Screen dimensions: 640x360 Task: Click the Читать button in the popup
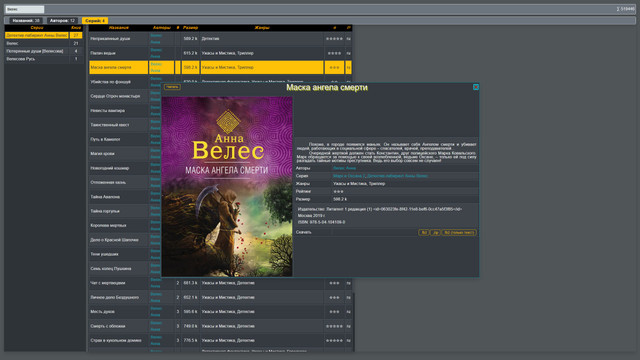tap(172, 87)
